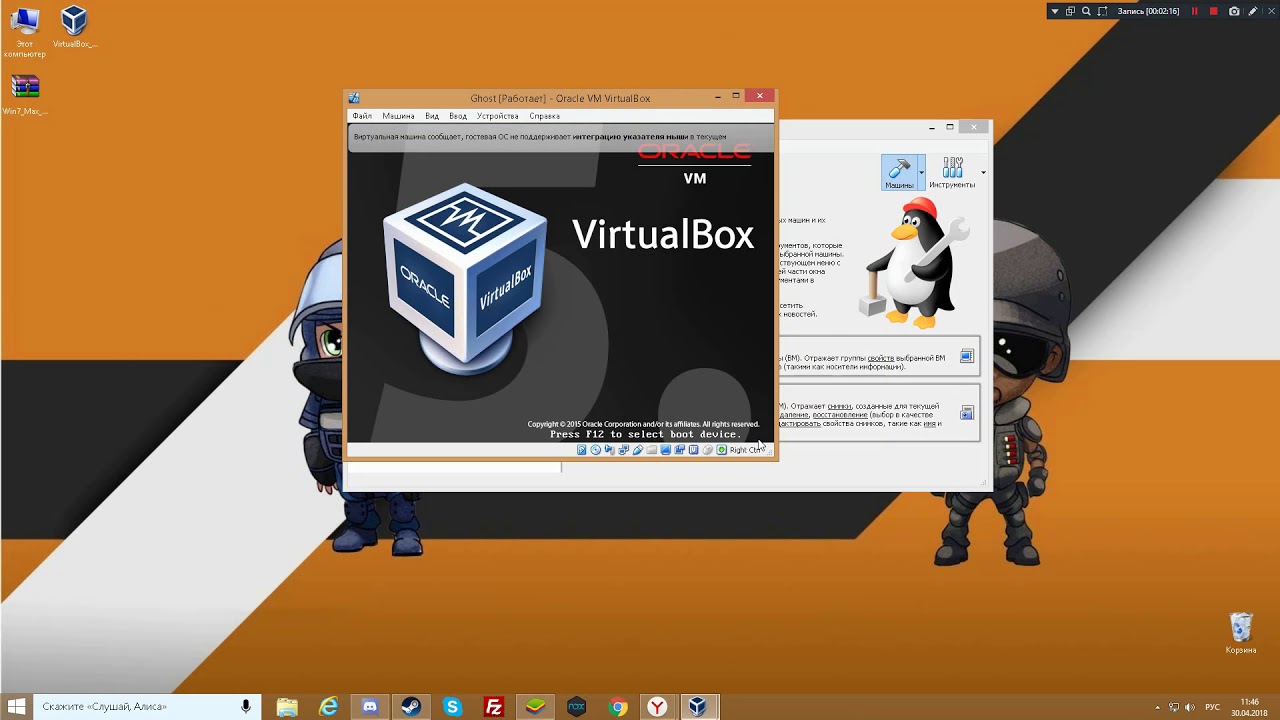This screenshot has height=720, width=1280.
Task: Click the snapshots tool icon beside снимков text
Action: pos(967,413)
